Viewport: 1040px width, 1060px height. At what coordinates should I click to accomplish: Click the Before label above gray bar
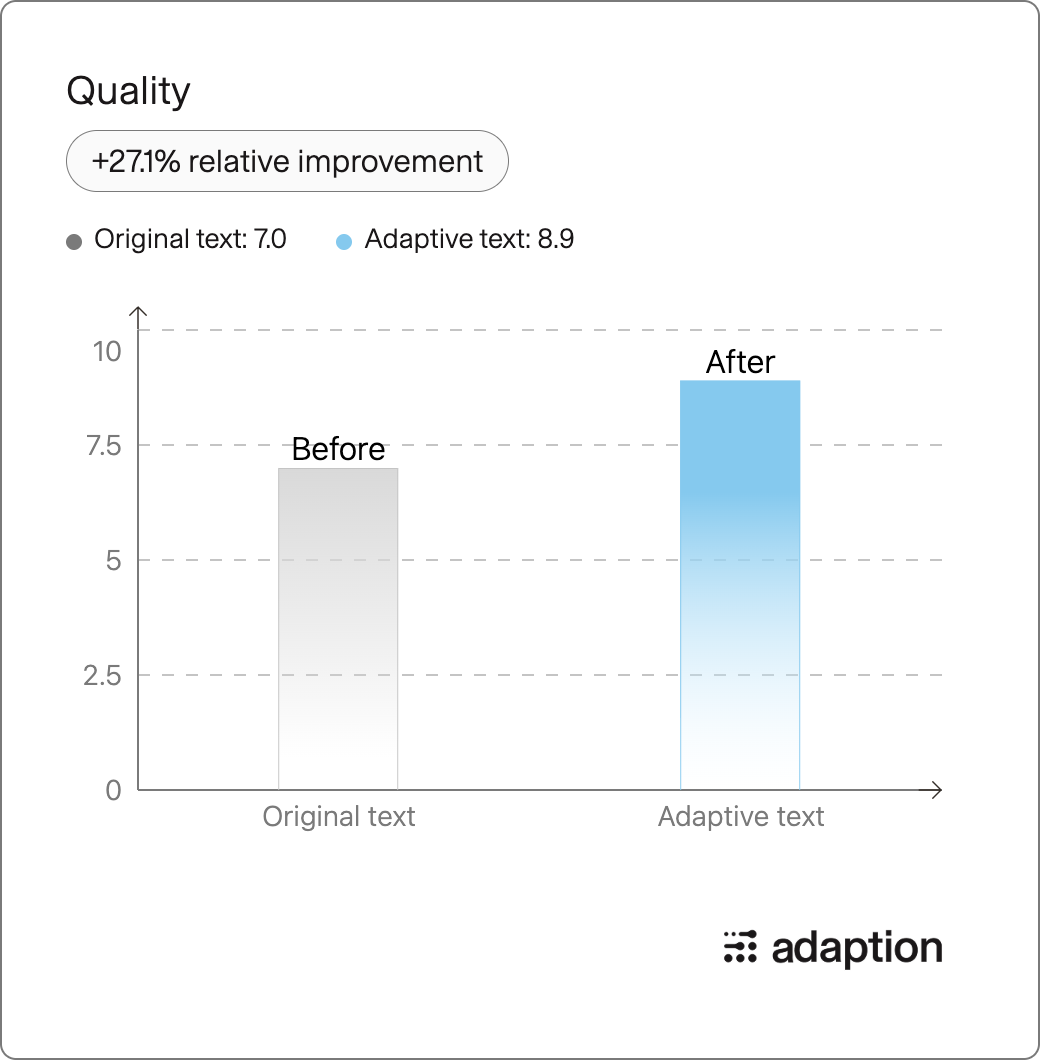tap(338, 449)
